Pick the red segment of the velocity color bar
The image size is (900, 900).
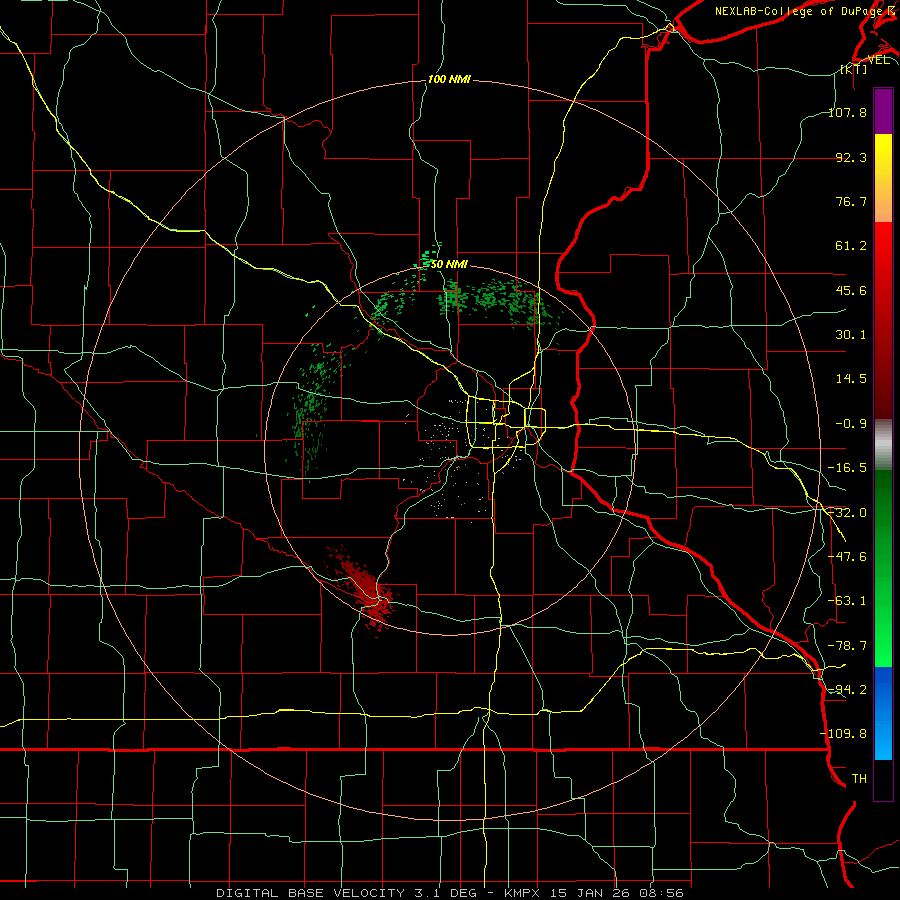883,320
